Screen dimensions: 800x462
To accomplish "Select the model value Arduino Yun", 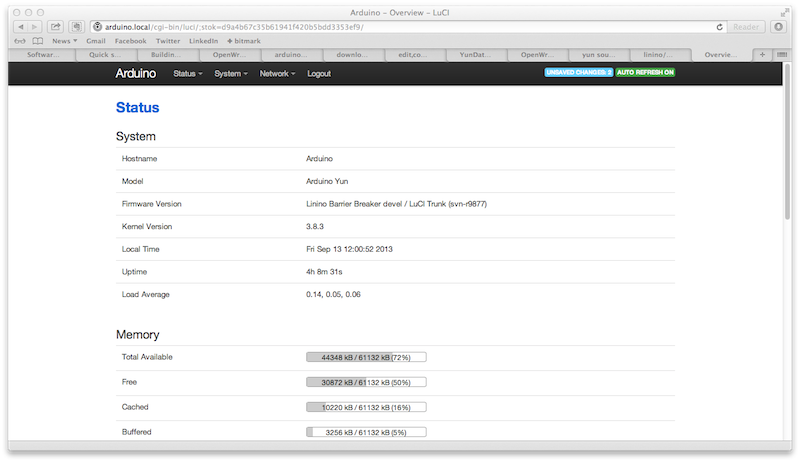I will click(327, 181).
